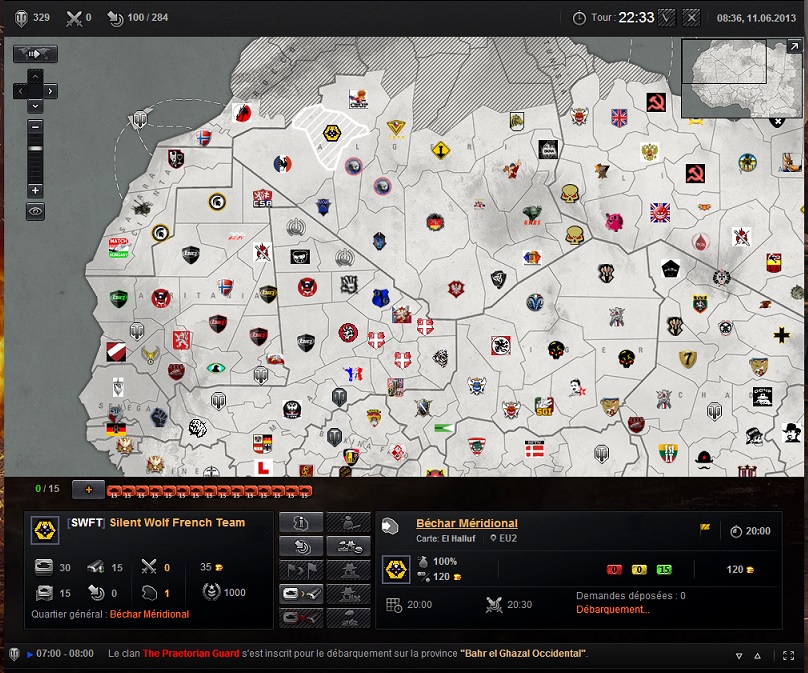The height and width of the screenshot is (673, 808).
Task: Expand the minimap using its arrow icon
Action: pos(794,46)
